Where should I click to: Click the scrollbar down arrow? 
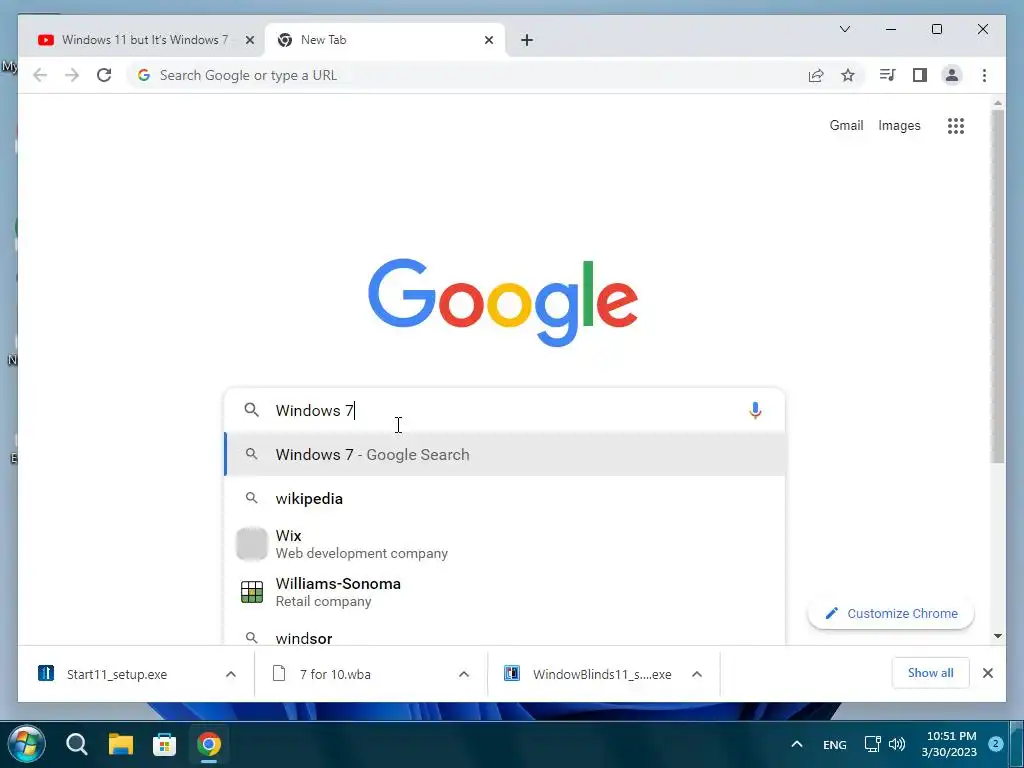997,636
